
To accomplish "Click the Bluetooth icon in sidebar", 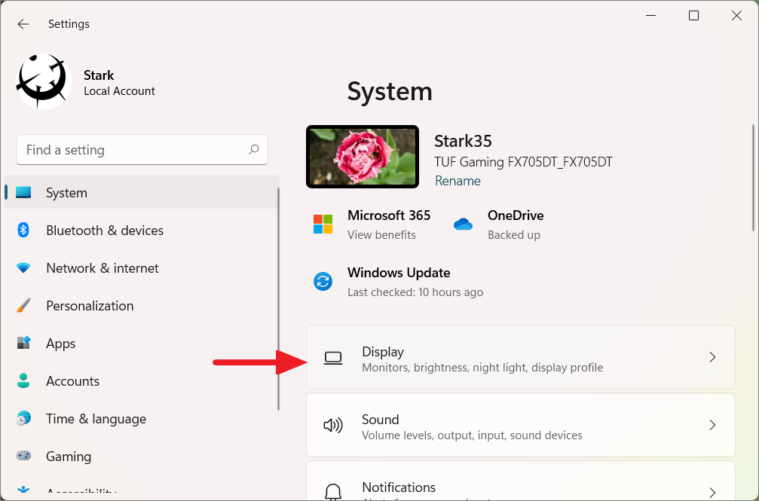I will click(x=23, y=230).
